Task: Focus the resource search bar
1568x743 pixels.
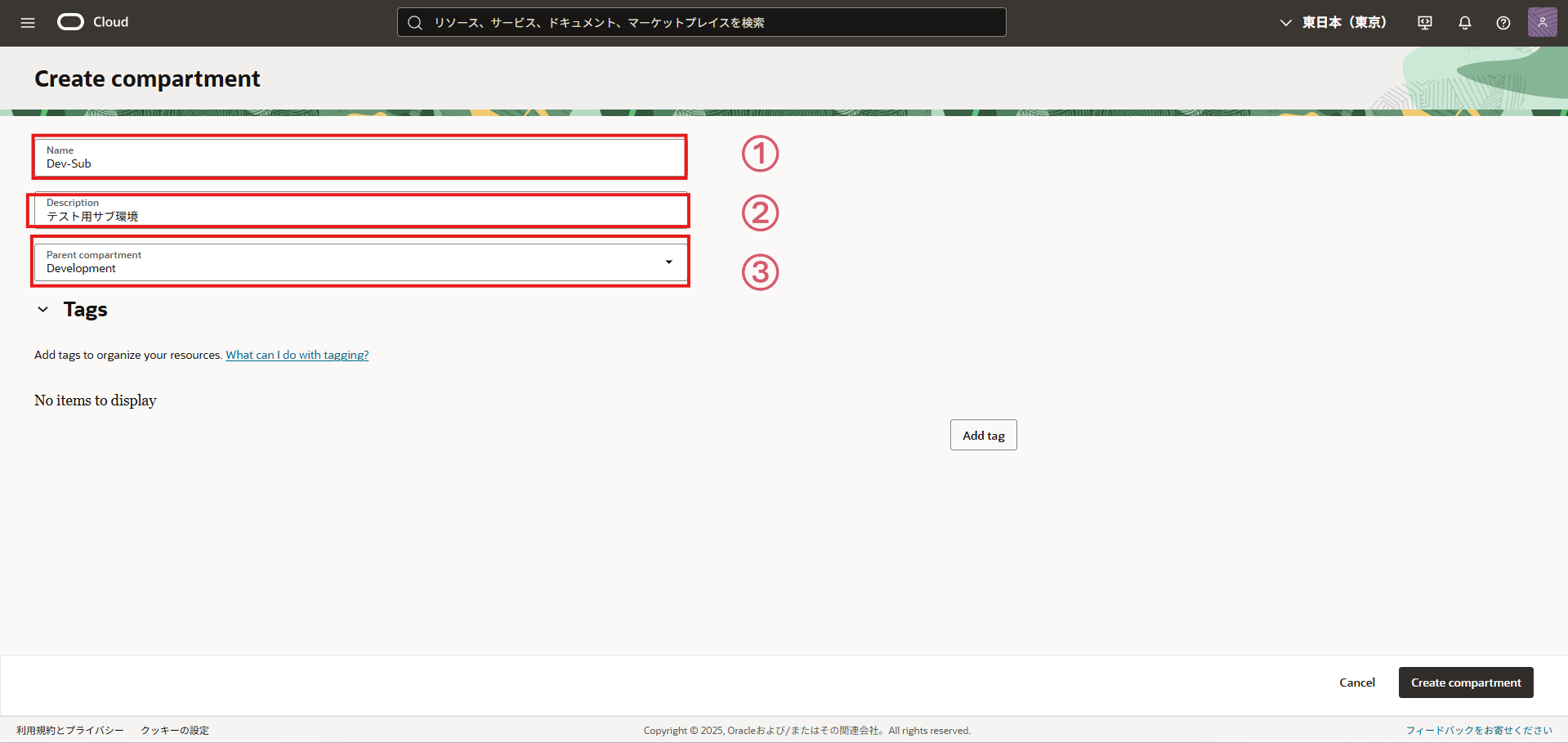Action: click(701, 22)
